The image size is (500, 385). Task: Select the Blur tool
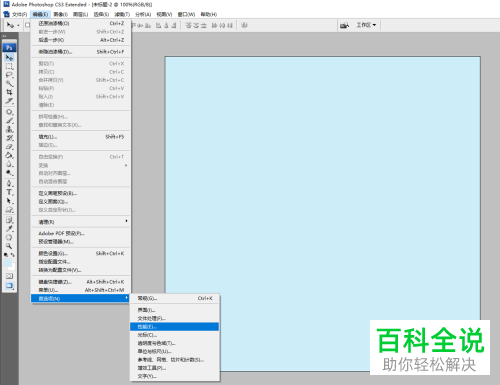[9, 164]
